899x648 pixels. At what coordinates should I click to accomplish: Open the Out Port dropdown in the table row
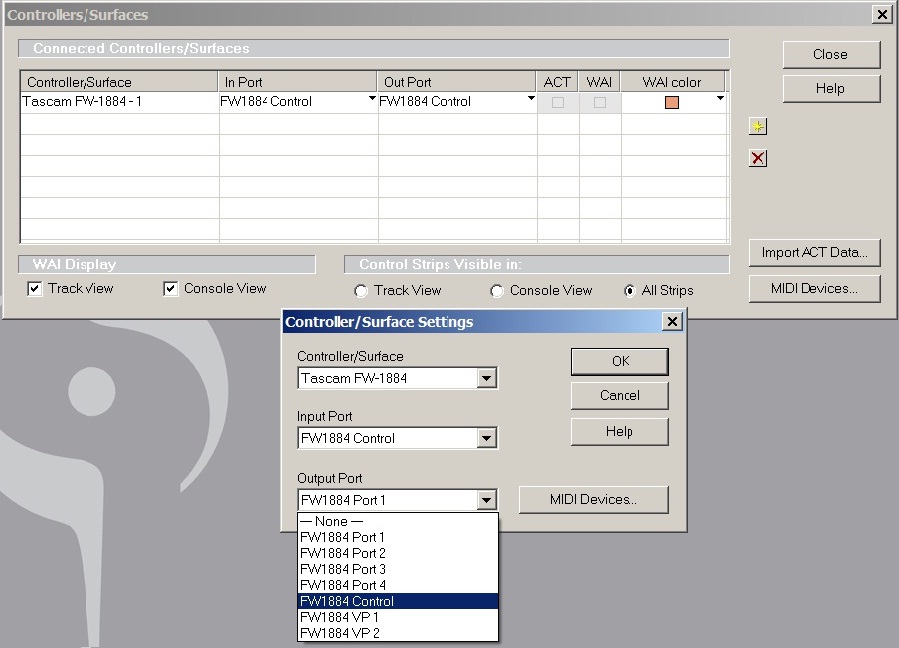531,99
